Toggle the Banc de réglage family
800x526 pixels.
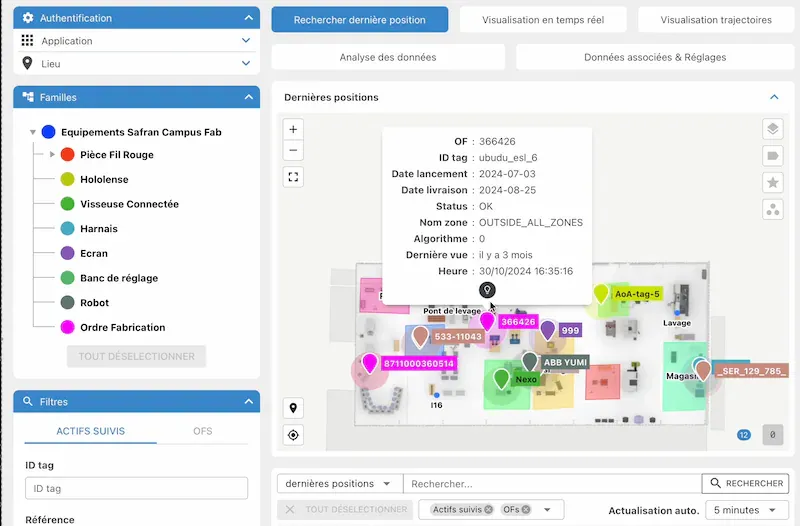(67, 278)
